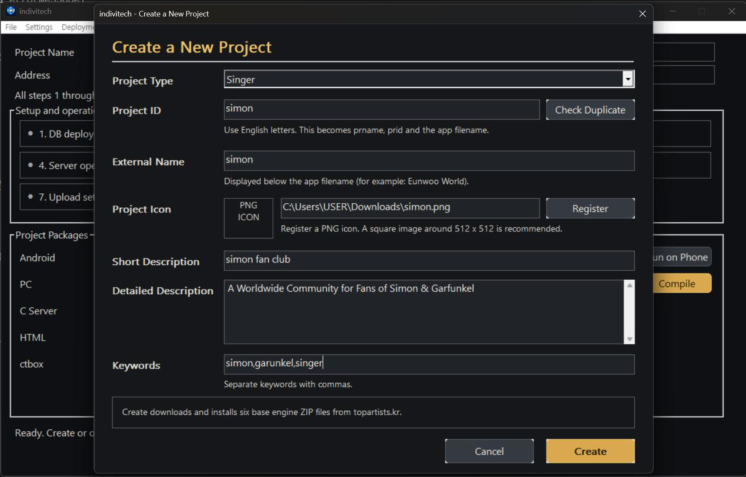Open the Project Type dropdown arrow
The image size is (746, 477).
pyautogui.click(x=628, y=79)
